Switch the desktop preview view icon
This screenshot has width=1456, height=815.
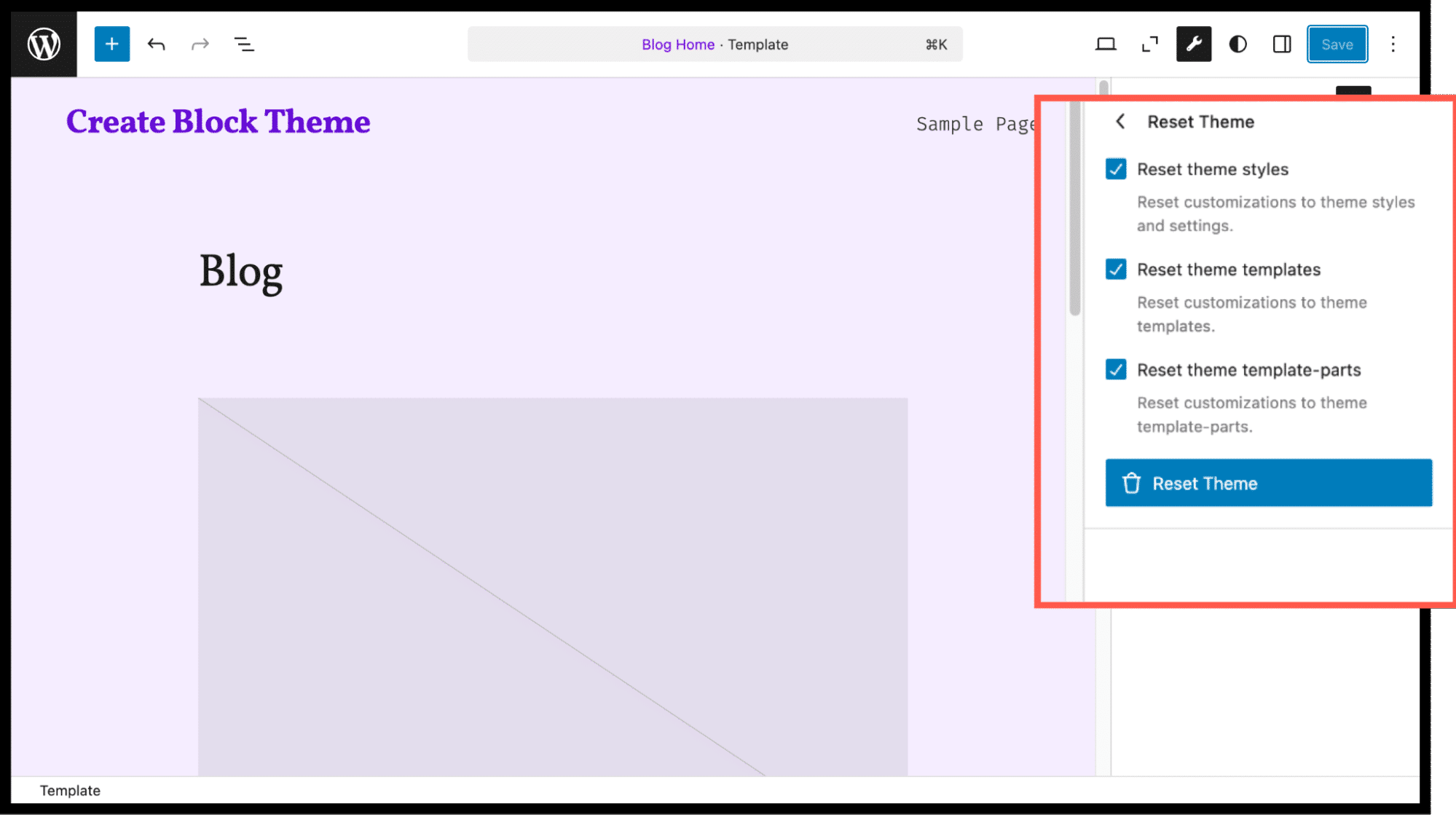coord(1106,44)
